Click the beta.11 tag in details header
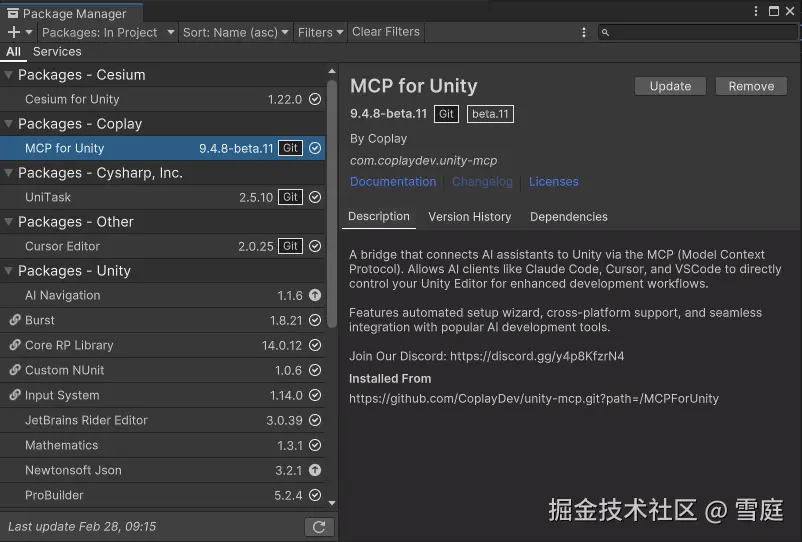802x542 pixels. click(490, 114)
